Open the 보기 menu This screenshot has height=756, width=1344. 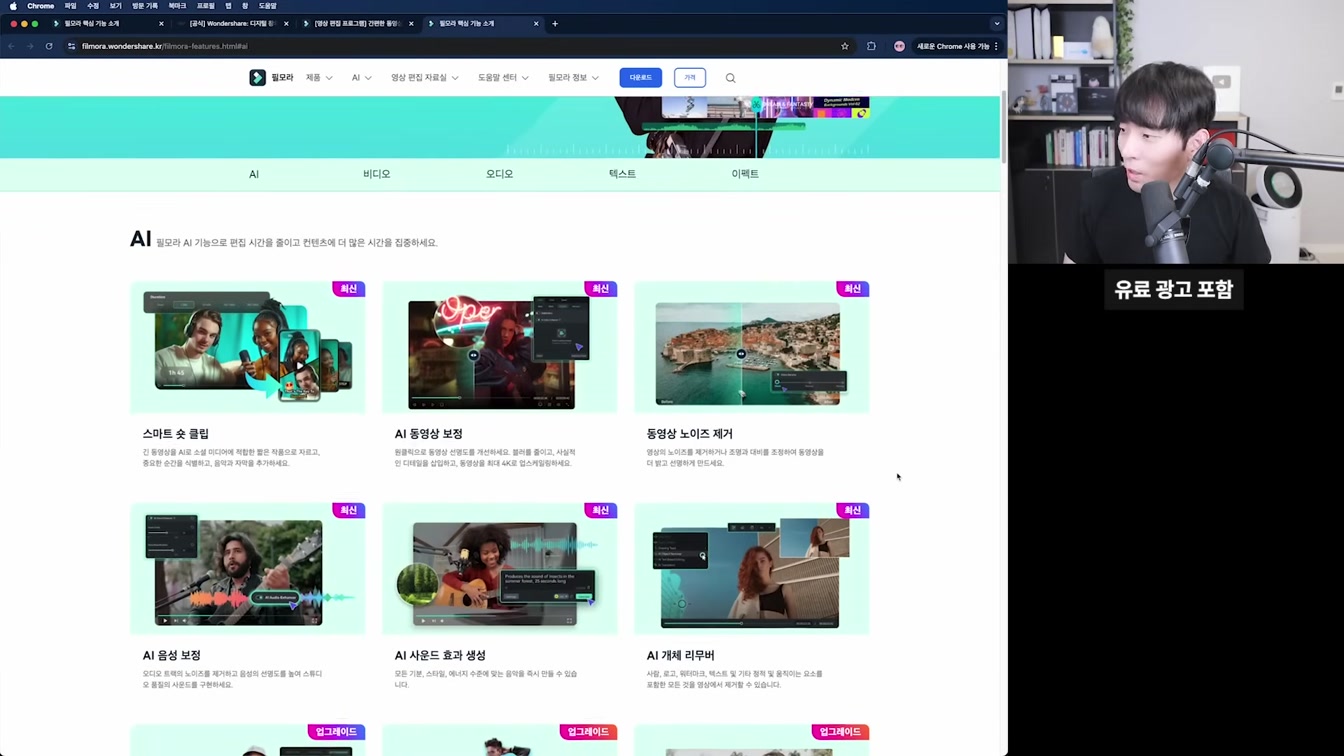115,6
